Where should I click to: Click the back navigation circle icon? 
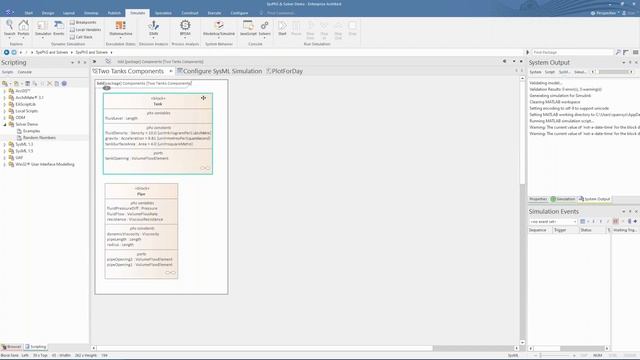coord(6,52)
